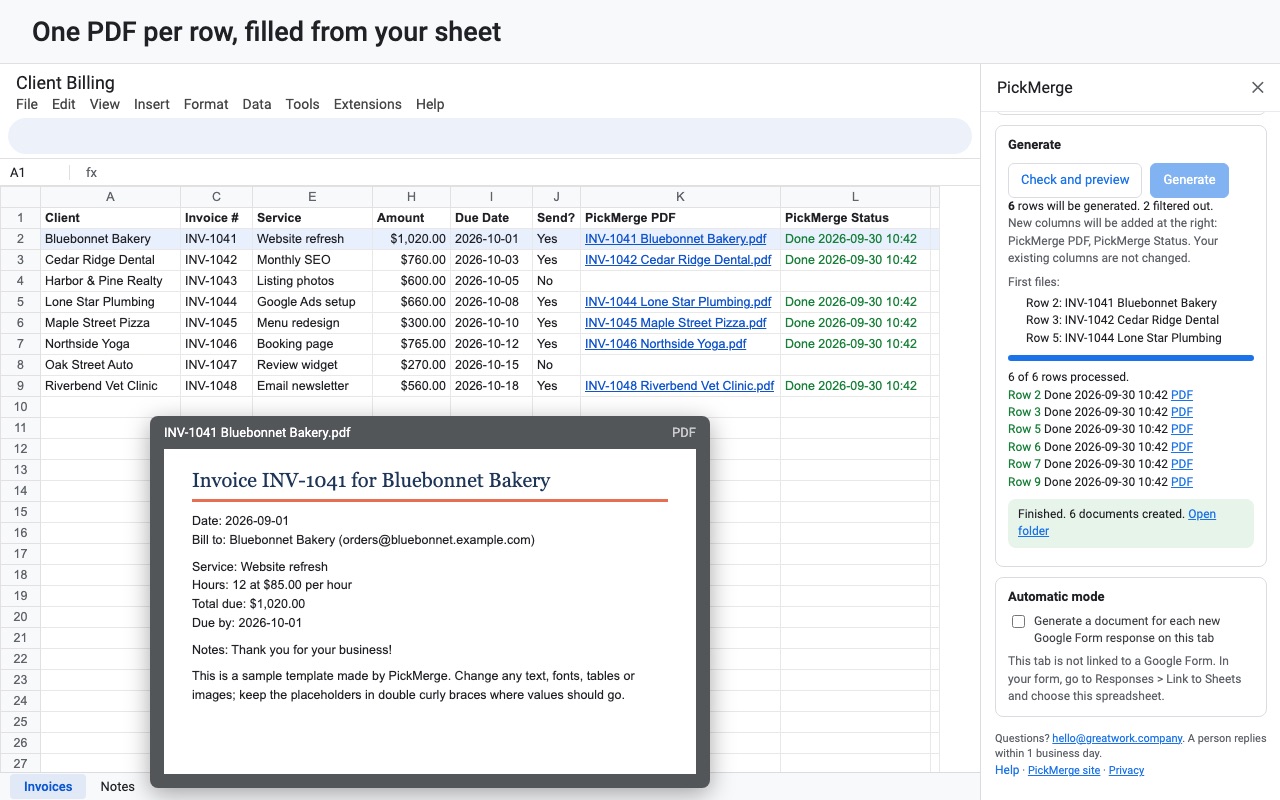Open INV-1046 Northside Yoga.pdf link

pyautogui.click(x=666, y=344)
